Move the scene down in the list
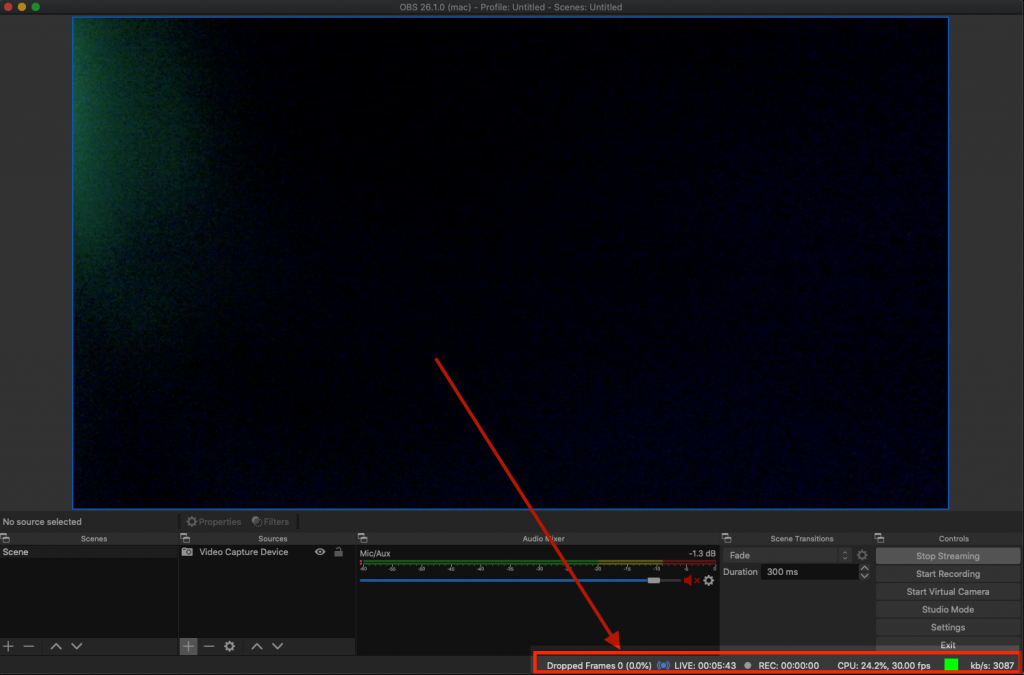The width and height of the screenshot is (1024, 675). [77, 647]
